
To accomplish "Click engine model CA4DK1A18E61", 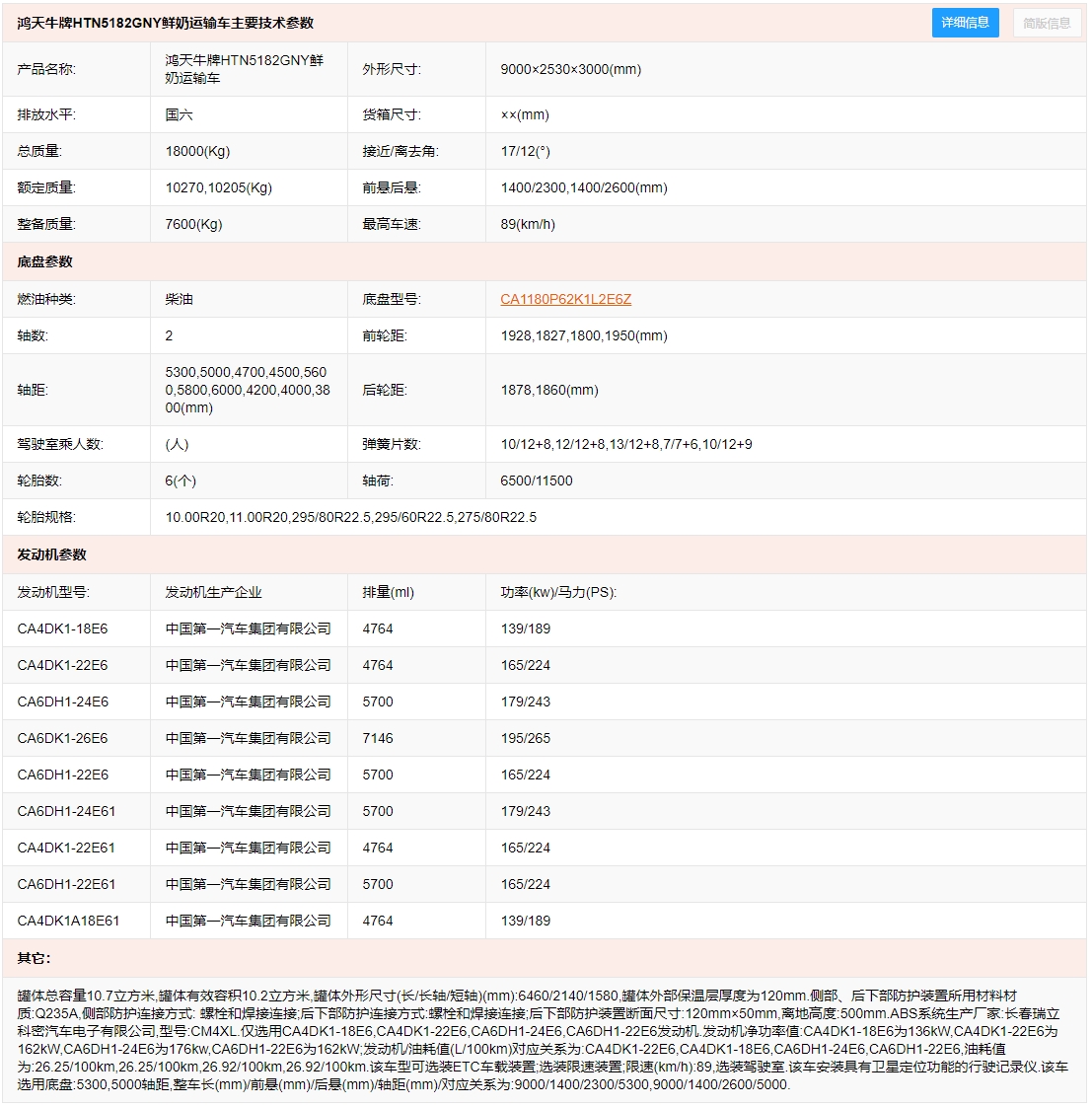I will point(68,921).
